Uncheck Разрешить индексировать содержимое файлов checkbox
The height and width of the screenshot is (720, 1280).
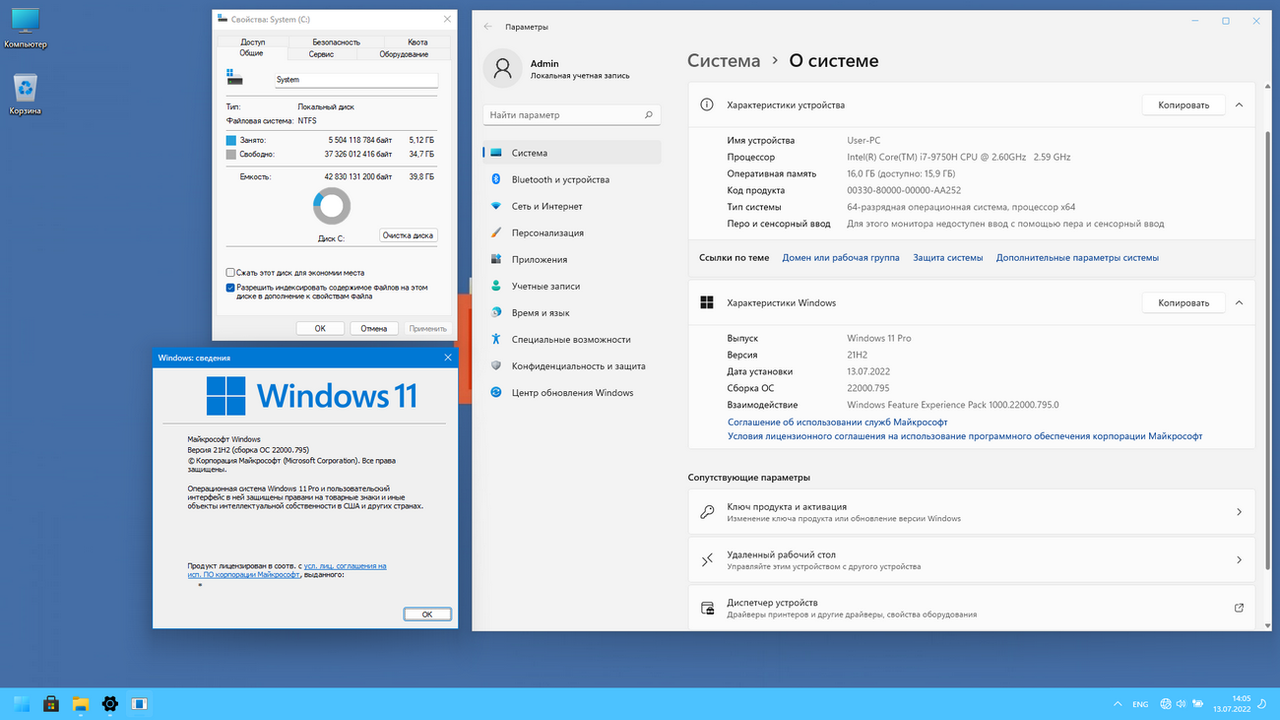pos(230,287)
